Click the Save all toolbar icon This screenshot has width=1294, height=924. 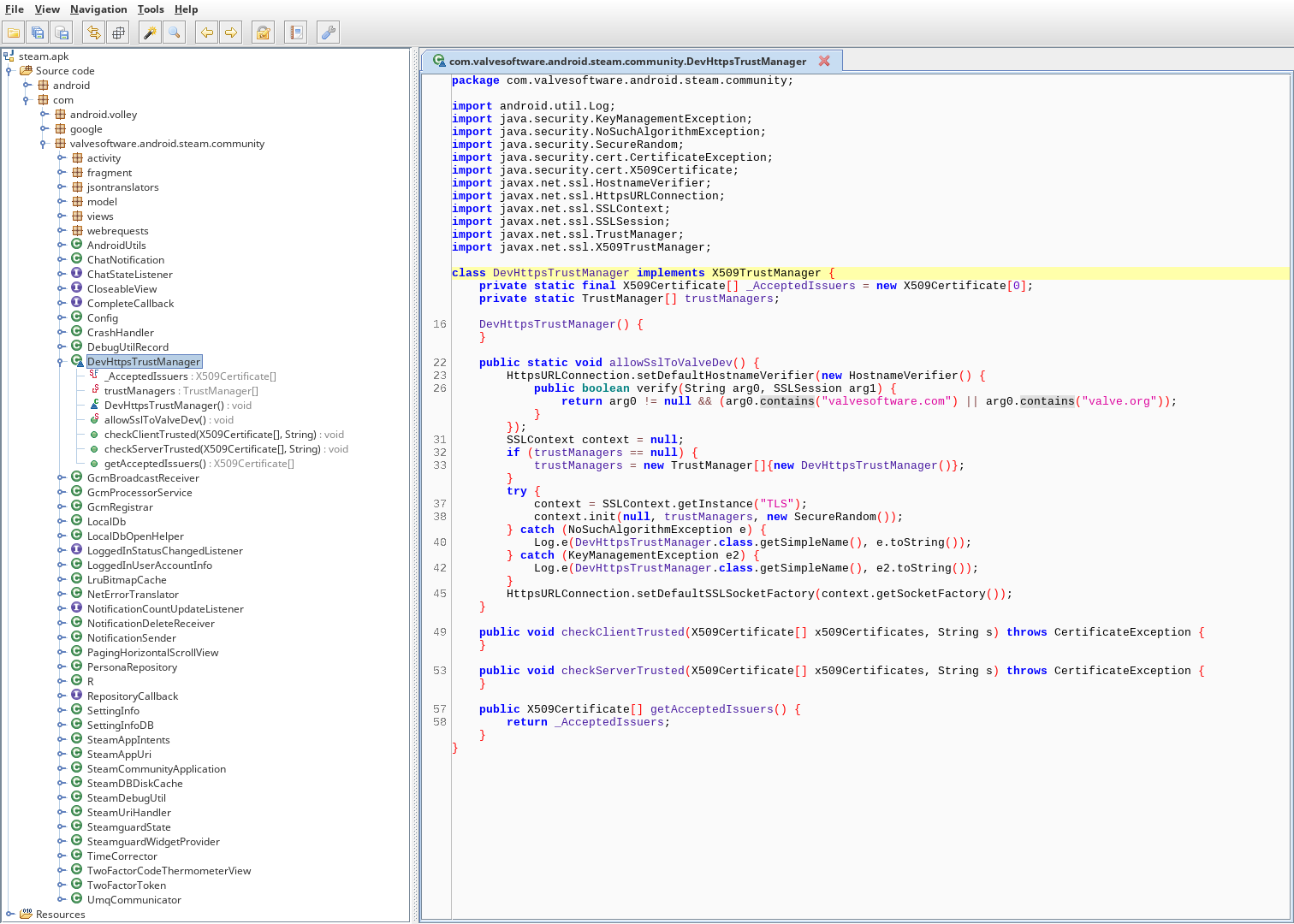38,33
